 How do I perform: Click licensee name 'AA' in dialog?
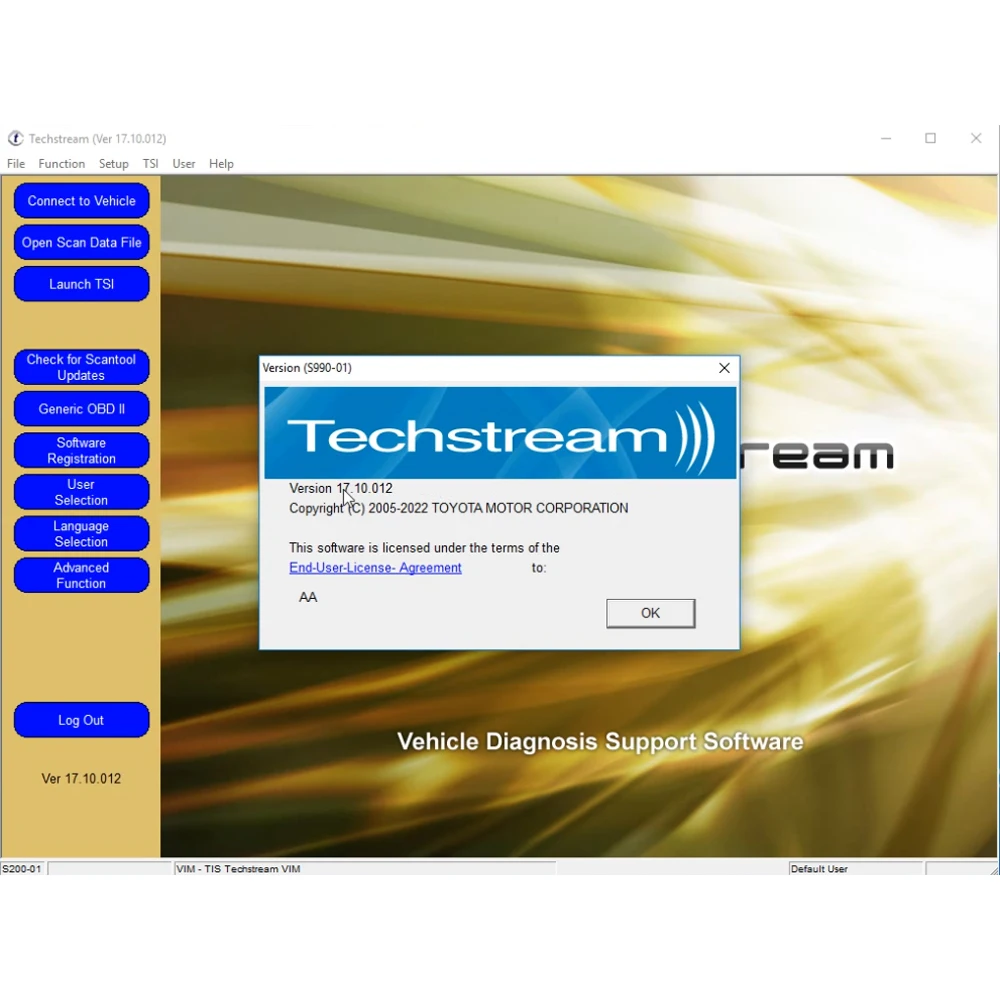coord(308,597)
